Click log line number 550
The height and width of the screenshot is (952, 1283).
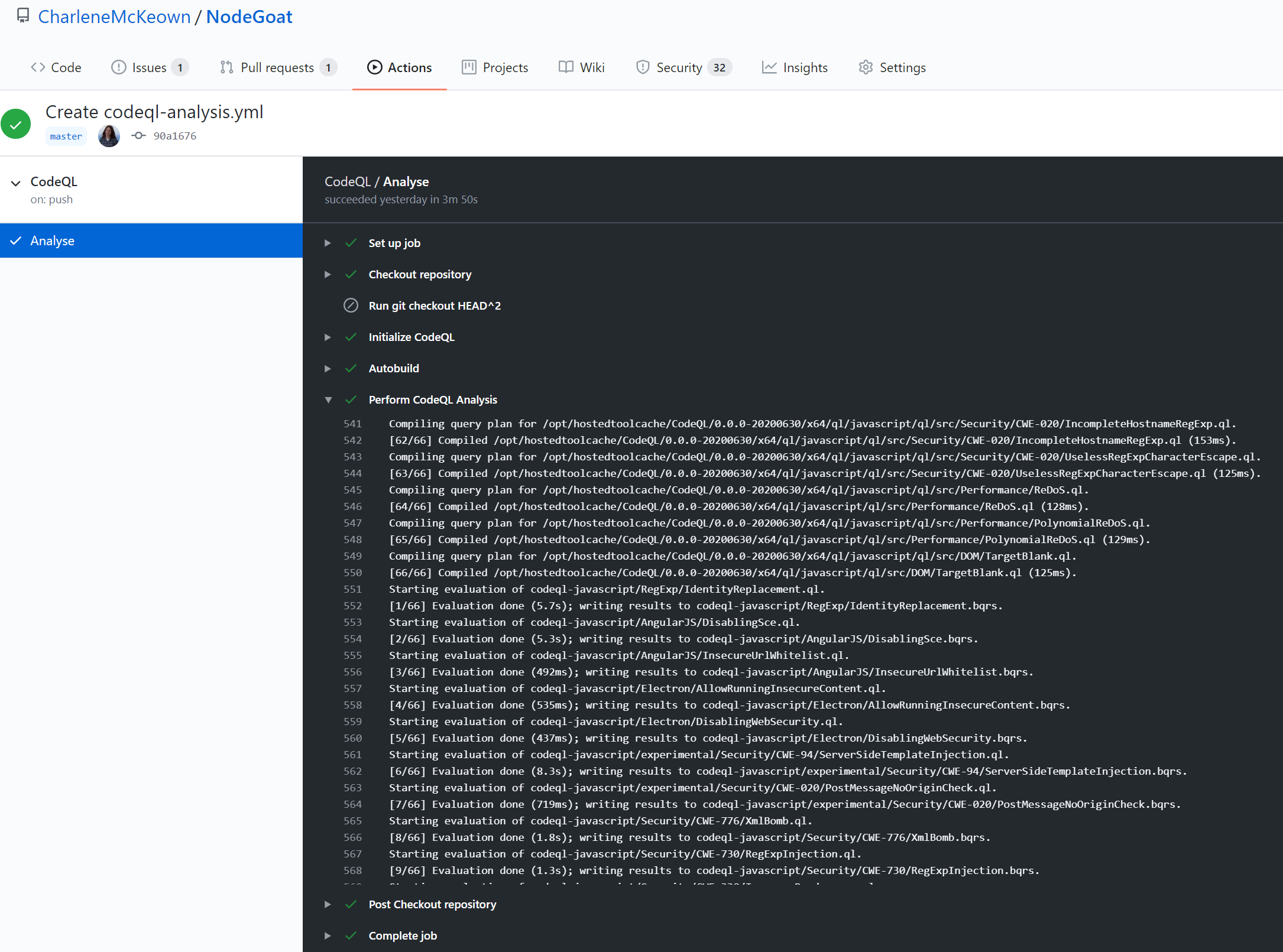click(x=352, y=573)
